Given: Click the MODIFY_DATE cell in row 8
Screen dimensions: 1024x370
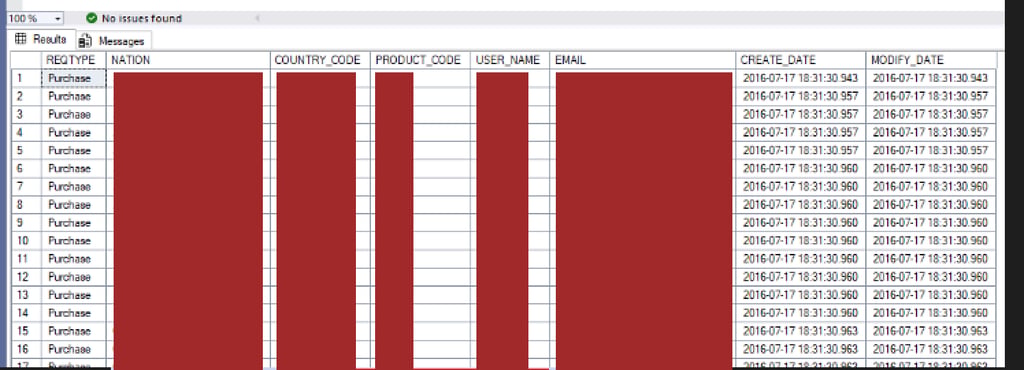Looking at the screenshot, I should pyautogui.click(x=931, y=204).
